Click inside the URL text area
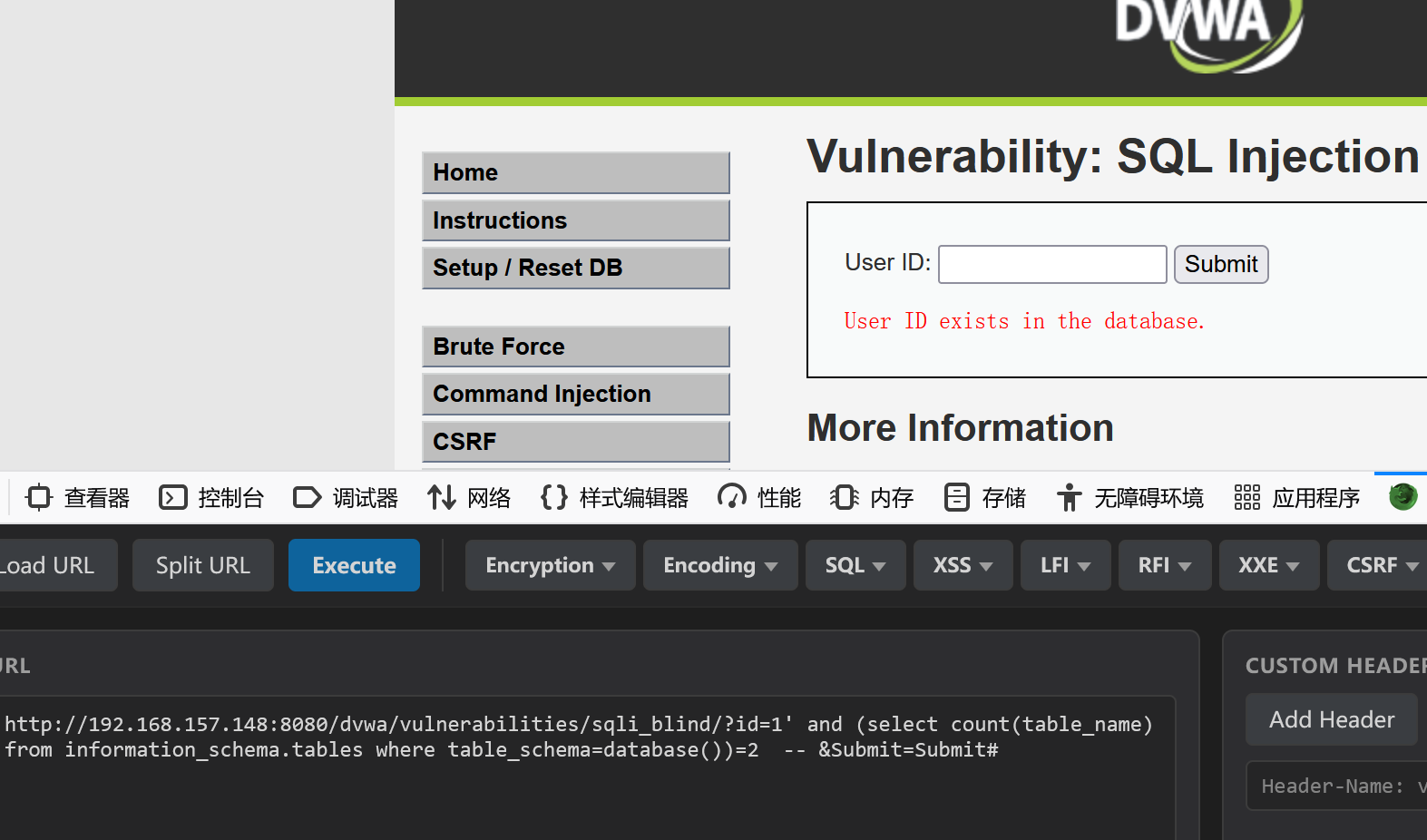The width and height of the screenshot is (1427, 840). pyautogui.click(x=588, y=767)
